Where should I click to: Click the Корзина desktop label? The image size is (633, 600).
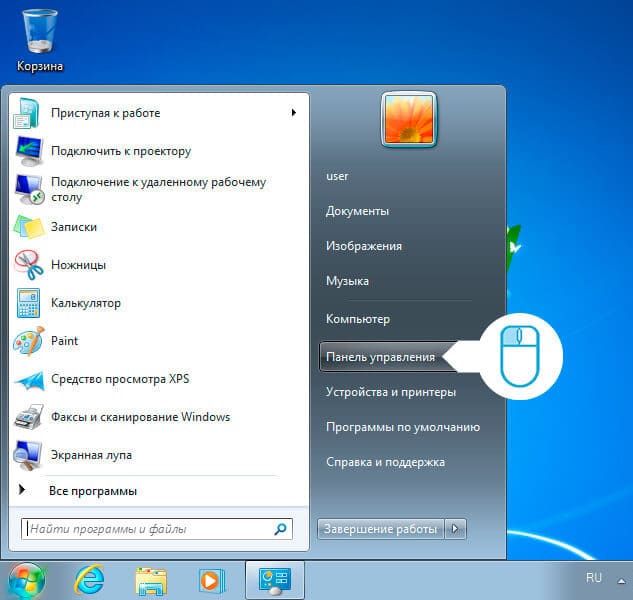[40, 66]
